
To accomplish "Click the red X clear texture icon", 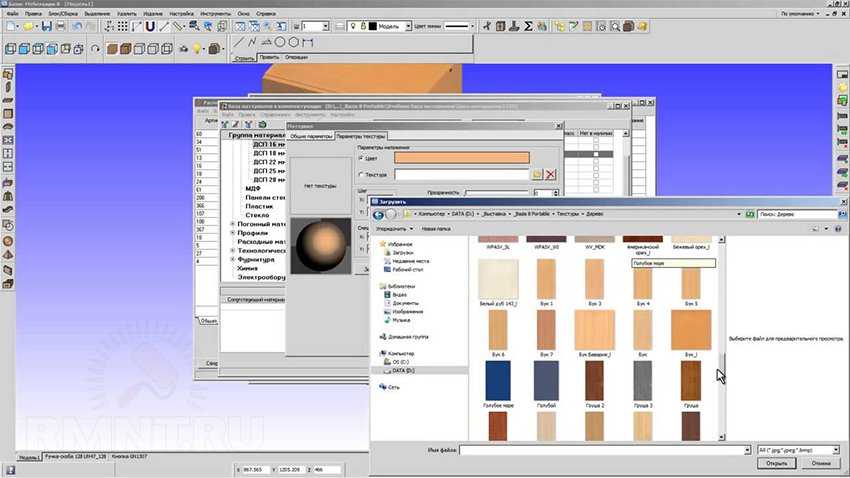I will [x=551, y=174].
